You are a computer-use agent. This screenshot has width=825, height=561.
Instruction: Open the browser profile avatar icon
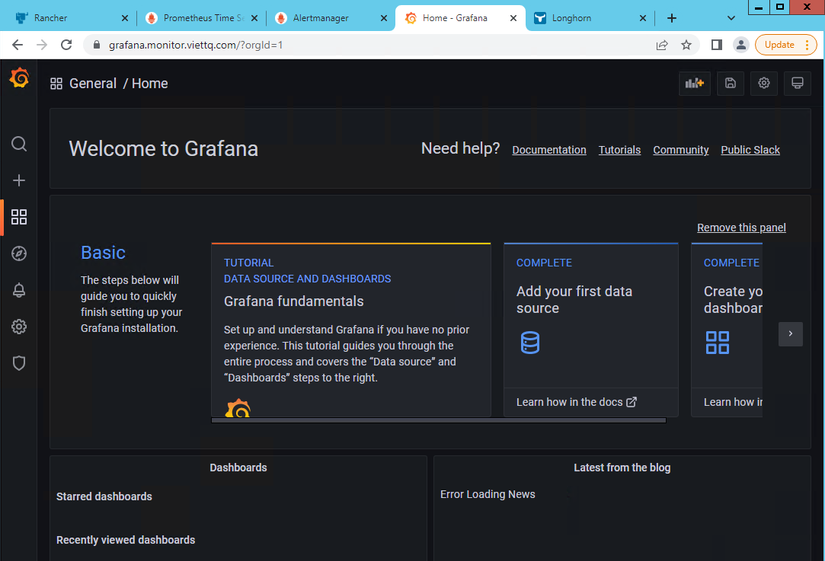click(x=741, y=45)
